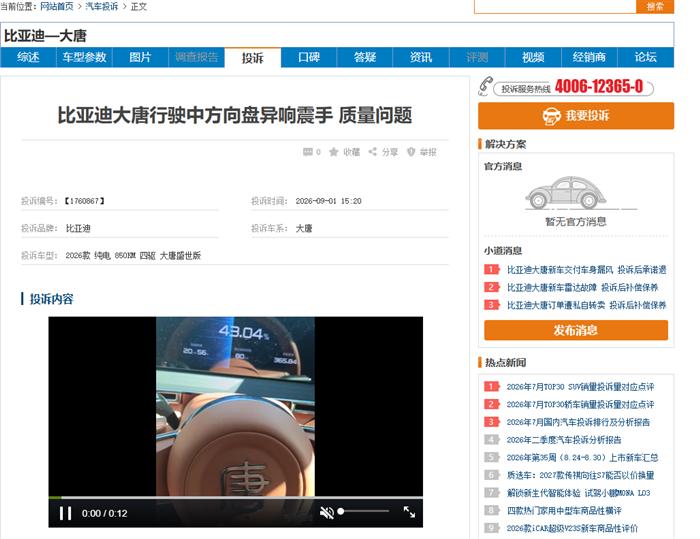Click the star favorite icon
This screenshot has height=539, width=700.
click(333, 152)
